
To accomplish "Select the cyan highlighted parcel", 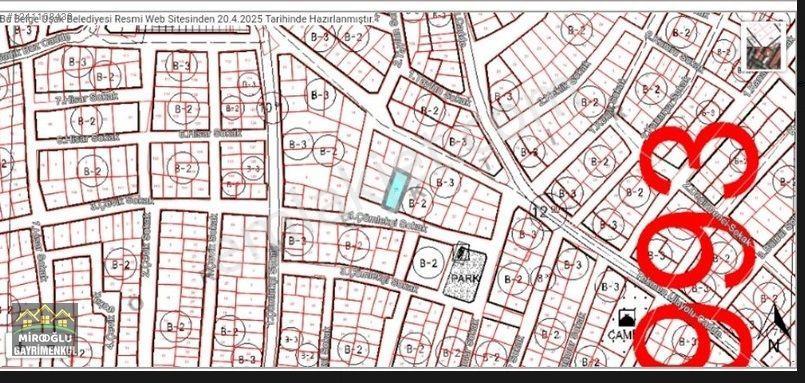I will click(397, 190).
